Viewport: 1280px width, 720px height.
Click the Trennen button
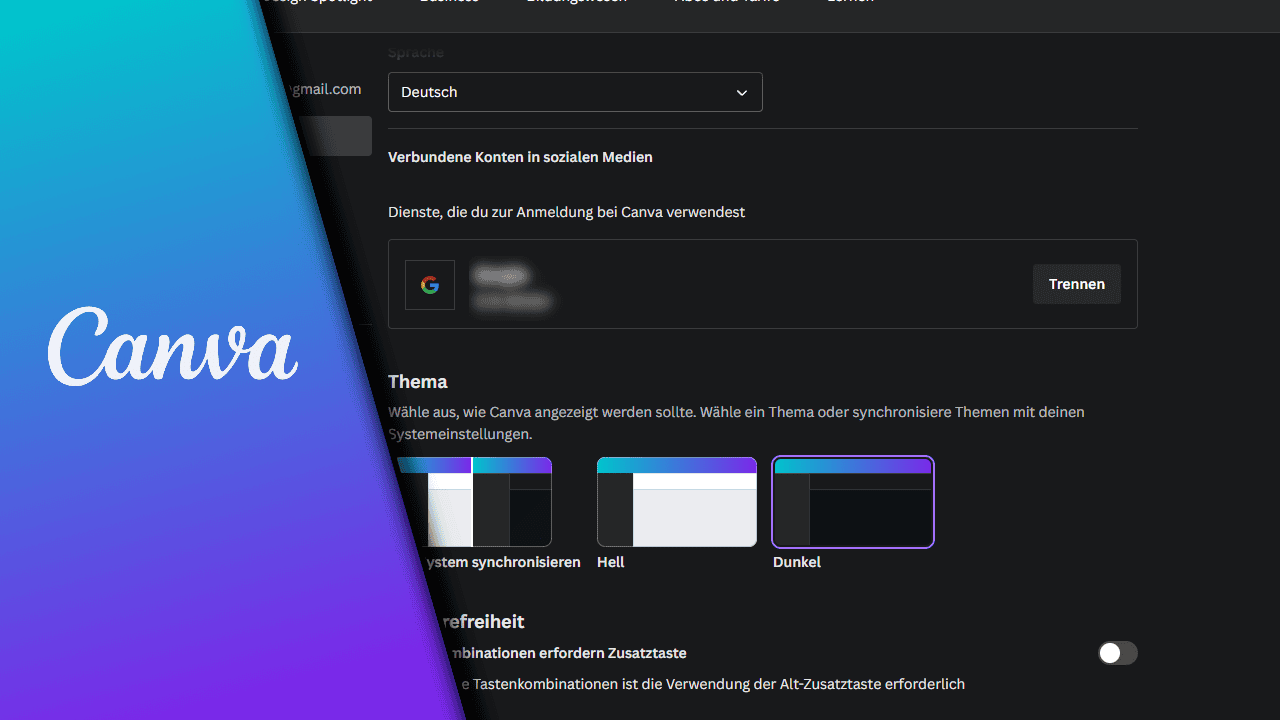[x=1077, y=284]
